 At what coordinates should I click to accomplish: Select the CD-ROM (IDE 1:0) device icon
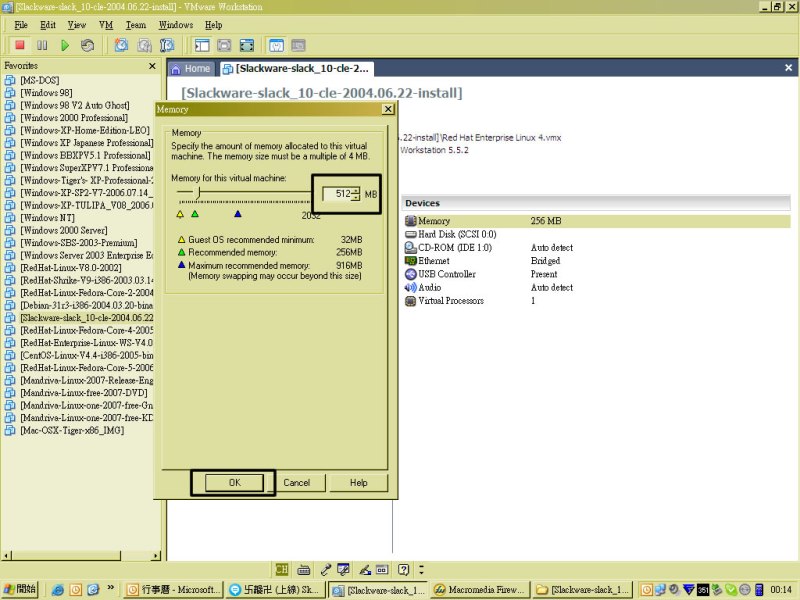tap(411, 247)
